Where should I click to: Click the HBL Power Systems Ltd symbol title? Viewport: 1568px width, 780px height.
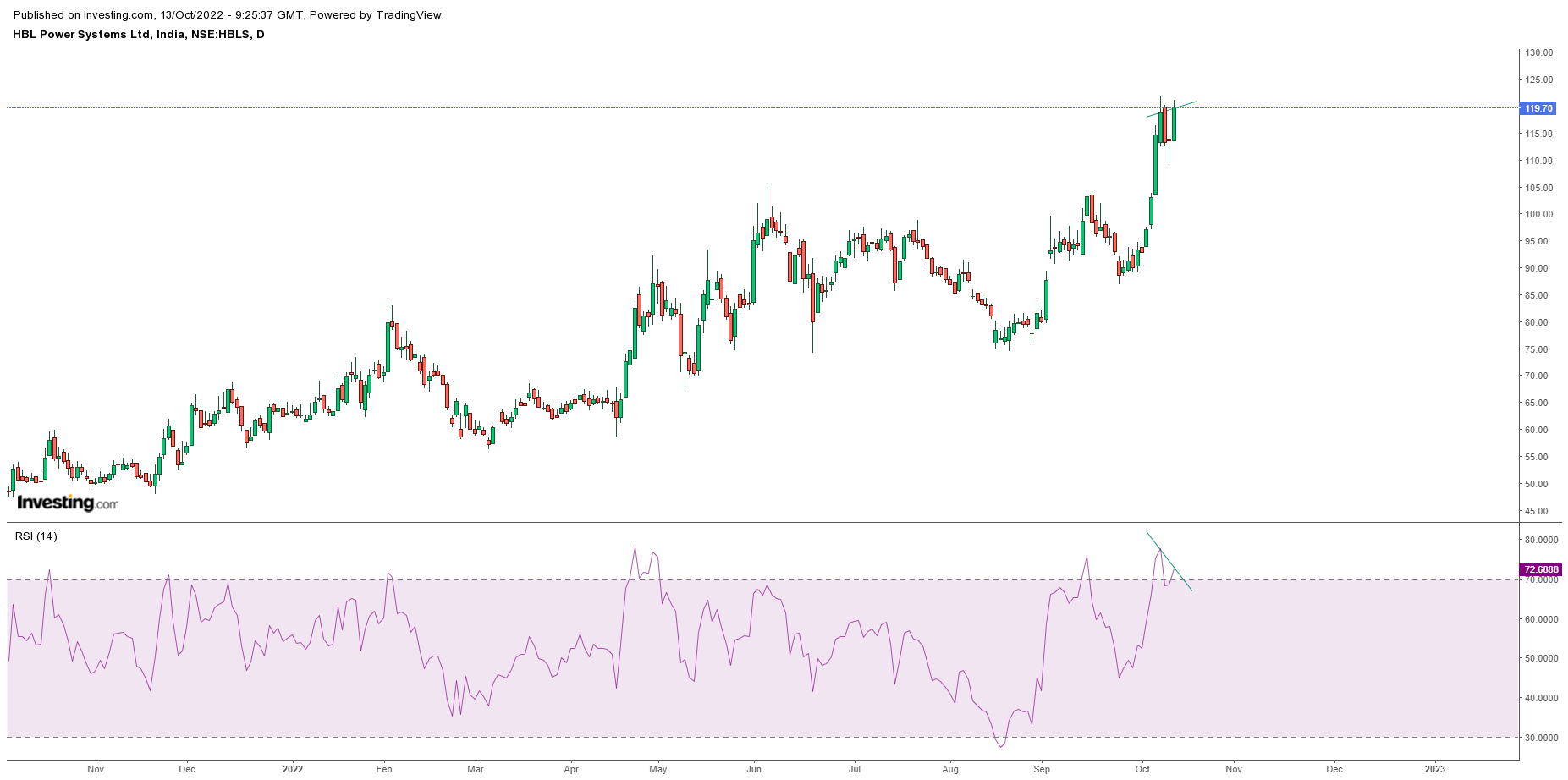pyautogui.click(x=138, y=35)
